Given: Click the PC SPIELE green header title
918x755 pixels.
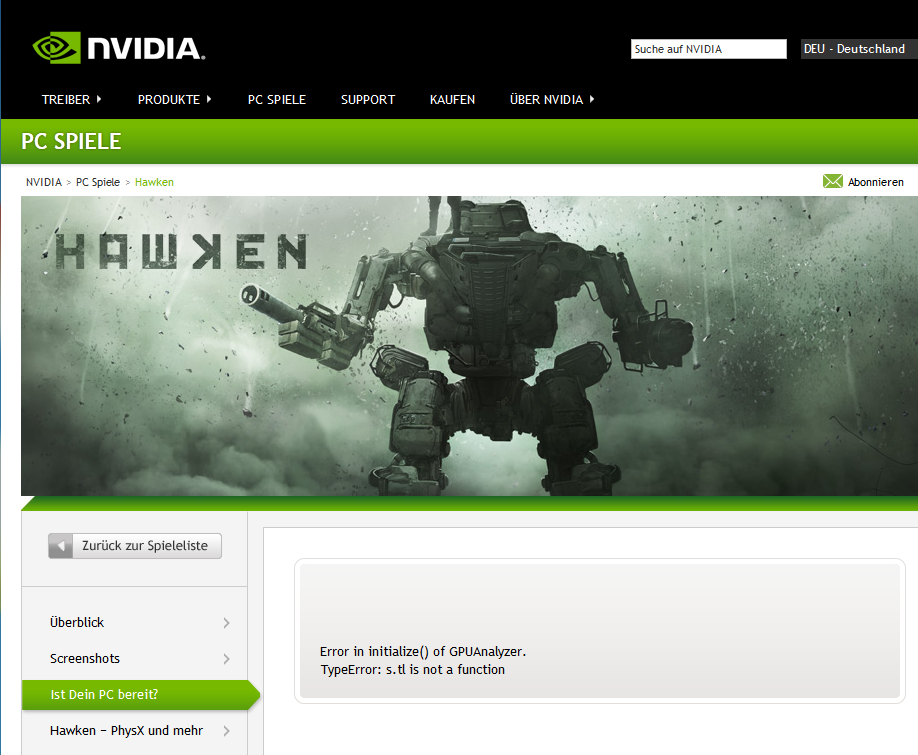Looking at the screenshot, I should coord(71,141).
